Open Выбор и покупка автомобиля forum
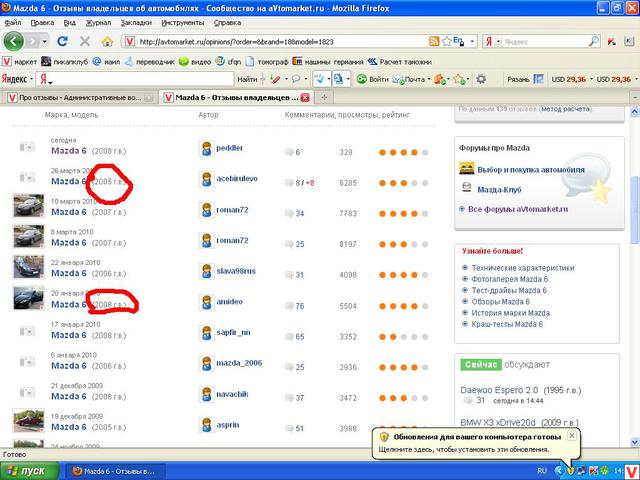 pyautogui.click(x=531, y=169)
